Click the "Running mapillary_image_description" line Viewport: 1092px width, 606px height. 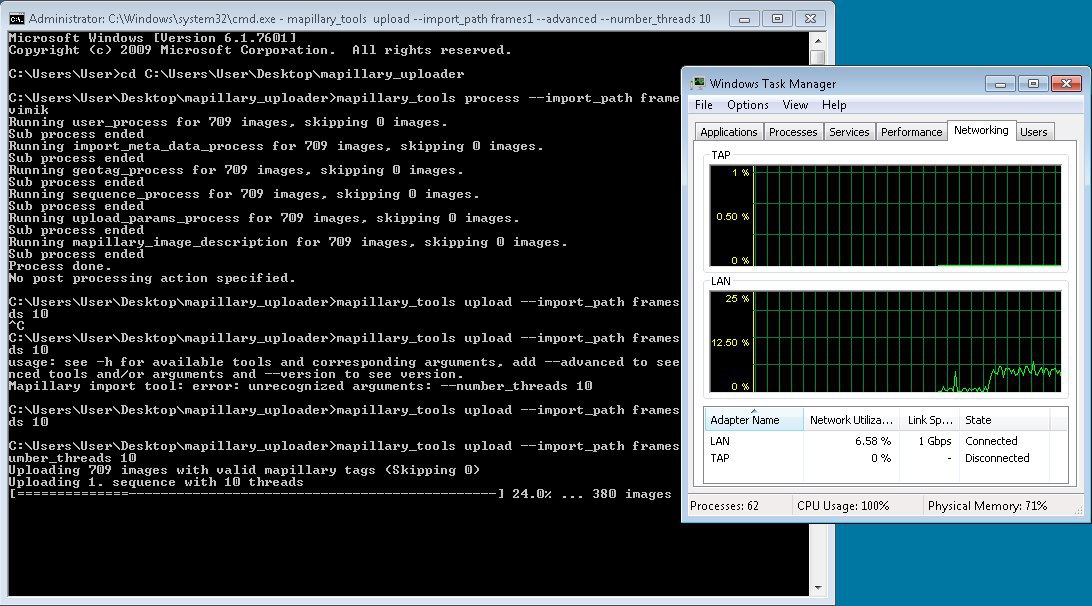288,242
